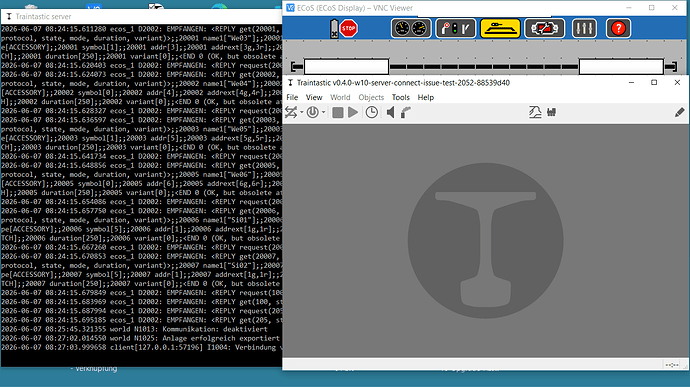Toggle the mute speaker icon

coord(390,113)
